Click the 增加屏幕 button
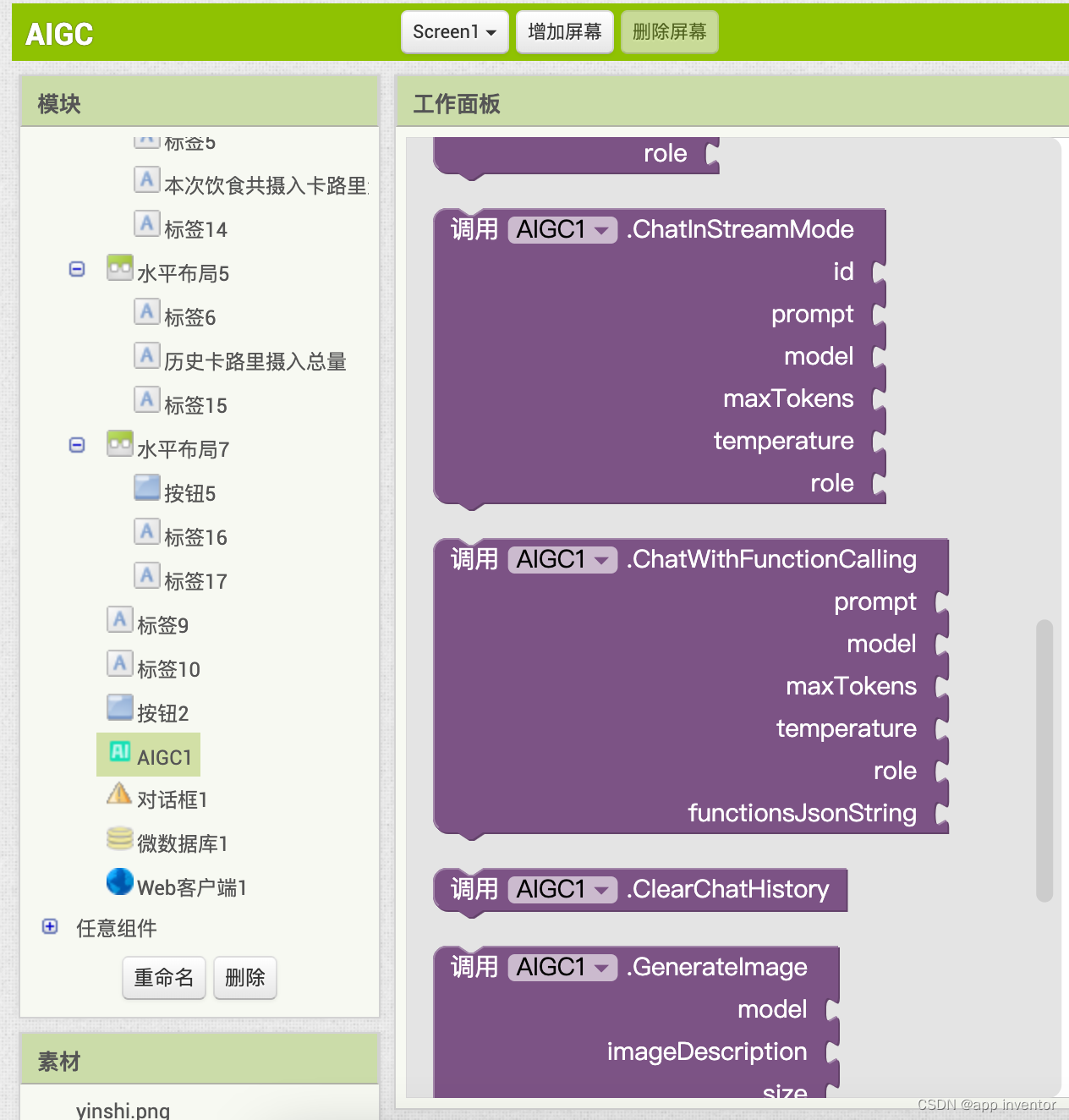Viewport: 1069px width, 1120px height. 565,32
